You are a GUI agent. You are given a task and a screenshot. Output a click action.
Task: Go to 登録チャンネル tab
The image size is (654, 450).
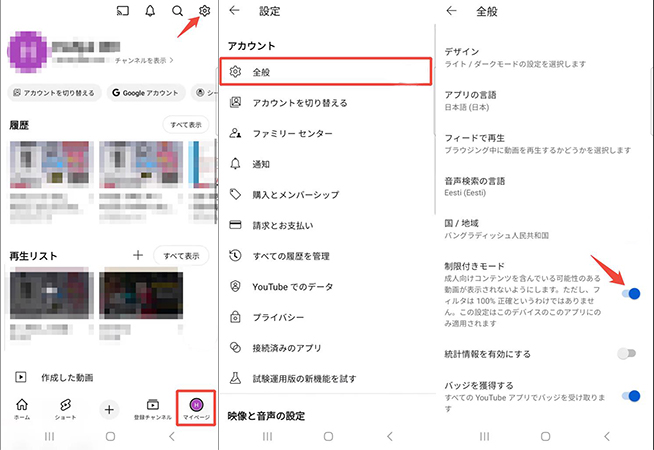[153, 409]
